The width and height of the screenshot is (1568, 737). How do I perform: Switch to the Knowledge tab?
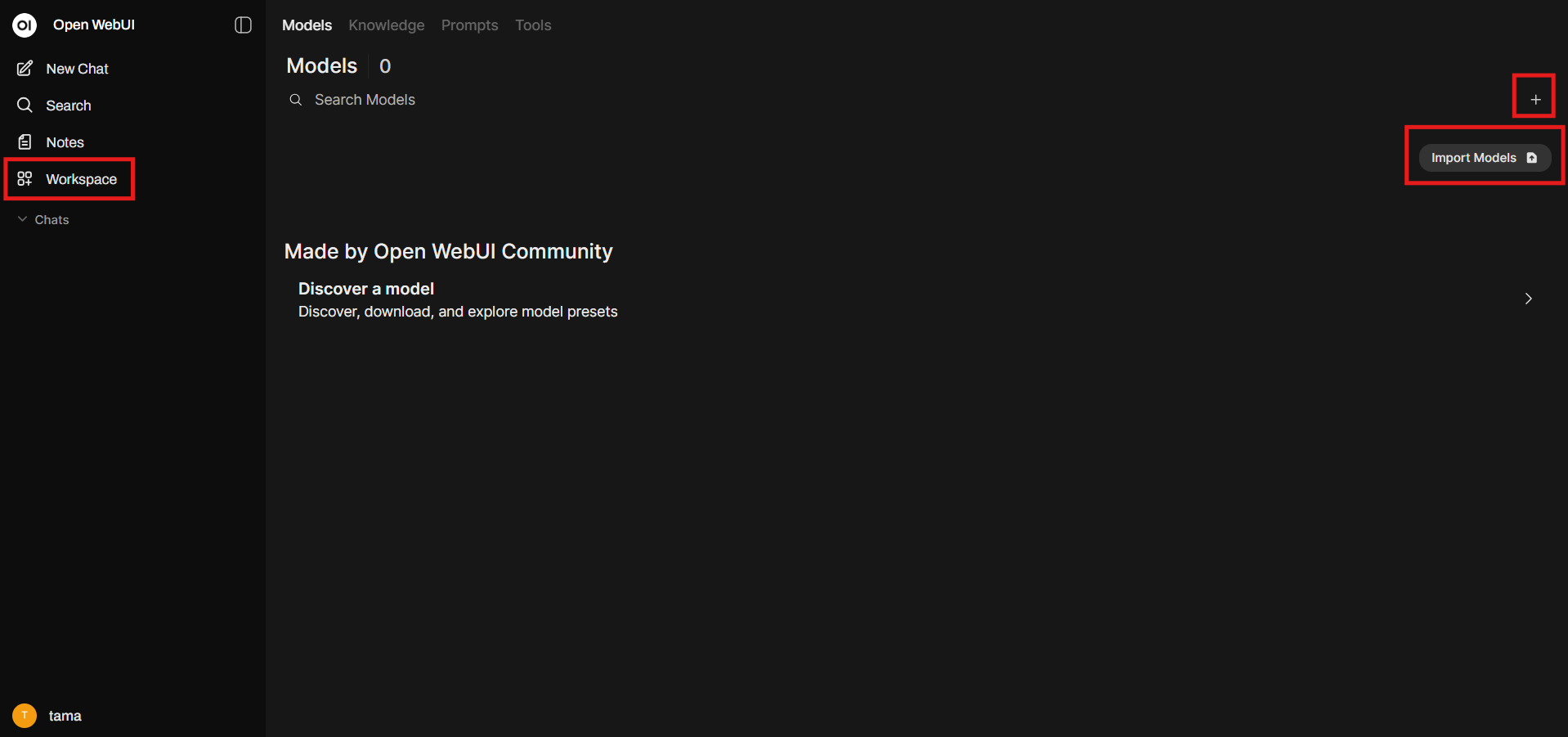(386, 25)
